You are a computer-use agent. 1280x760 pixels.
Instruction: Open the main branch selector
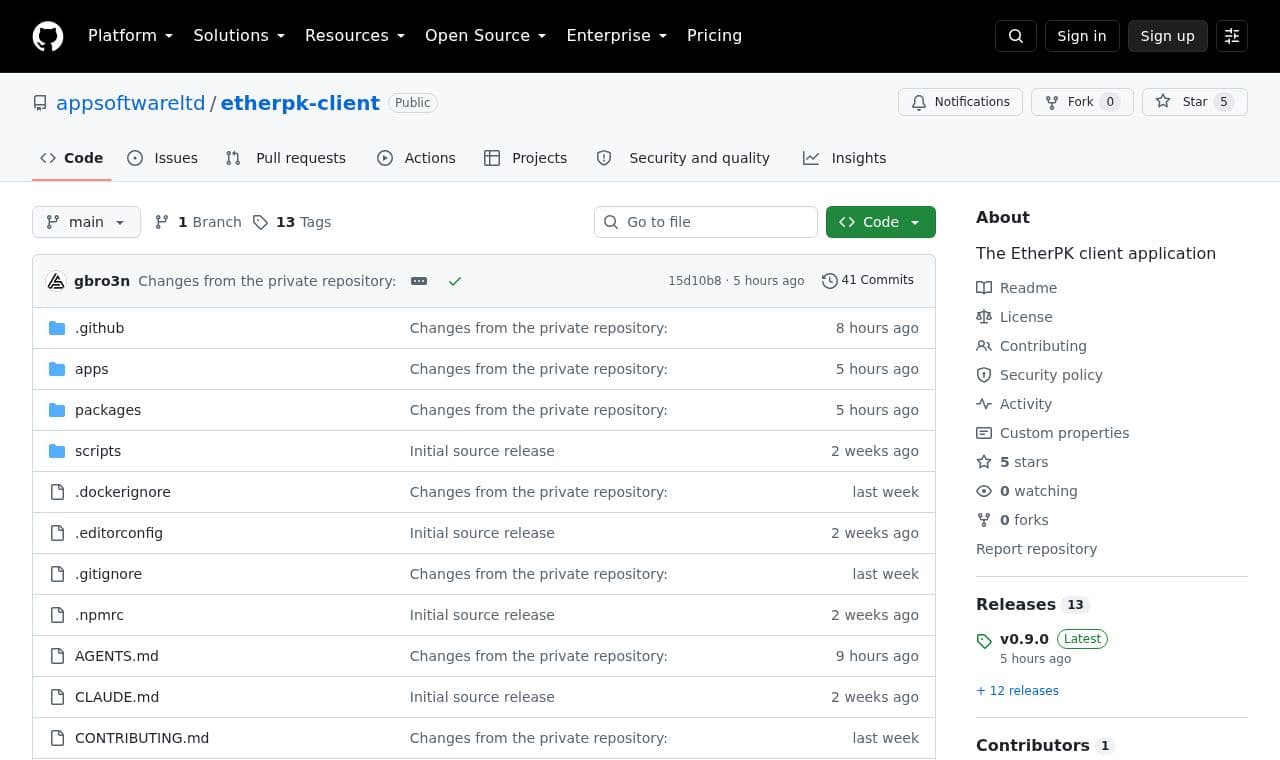[86, 222]
